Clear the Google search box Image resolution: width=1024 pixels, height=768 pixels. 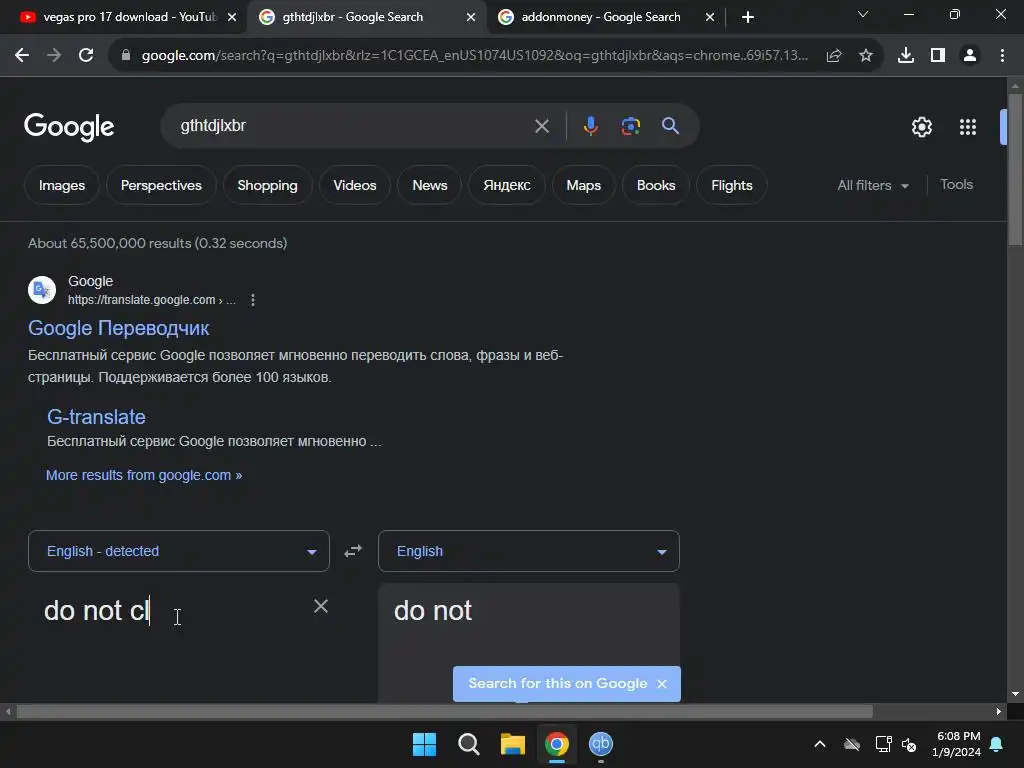[x=542, y=126]
